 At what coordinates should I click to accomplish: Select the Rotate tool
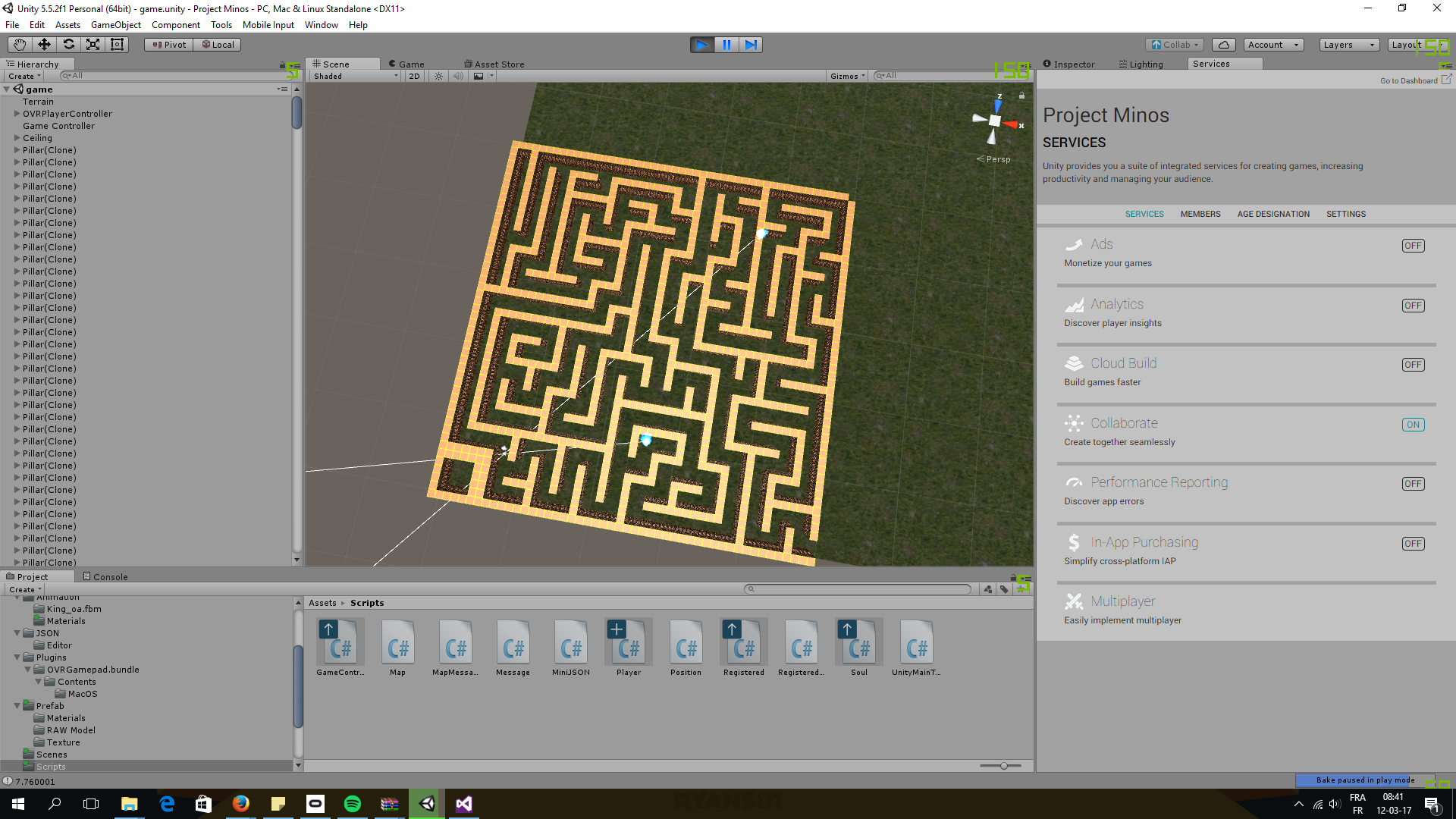point(68,45)
